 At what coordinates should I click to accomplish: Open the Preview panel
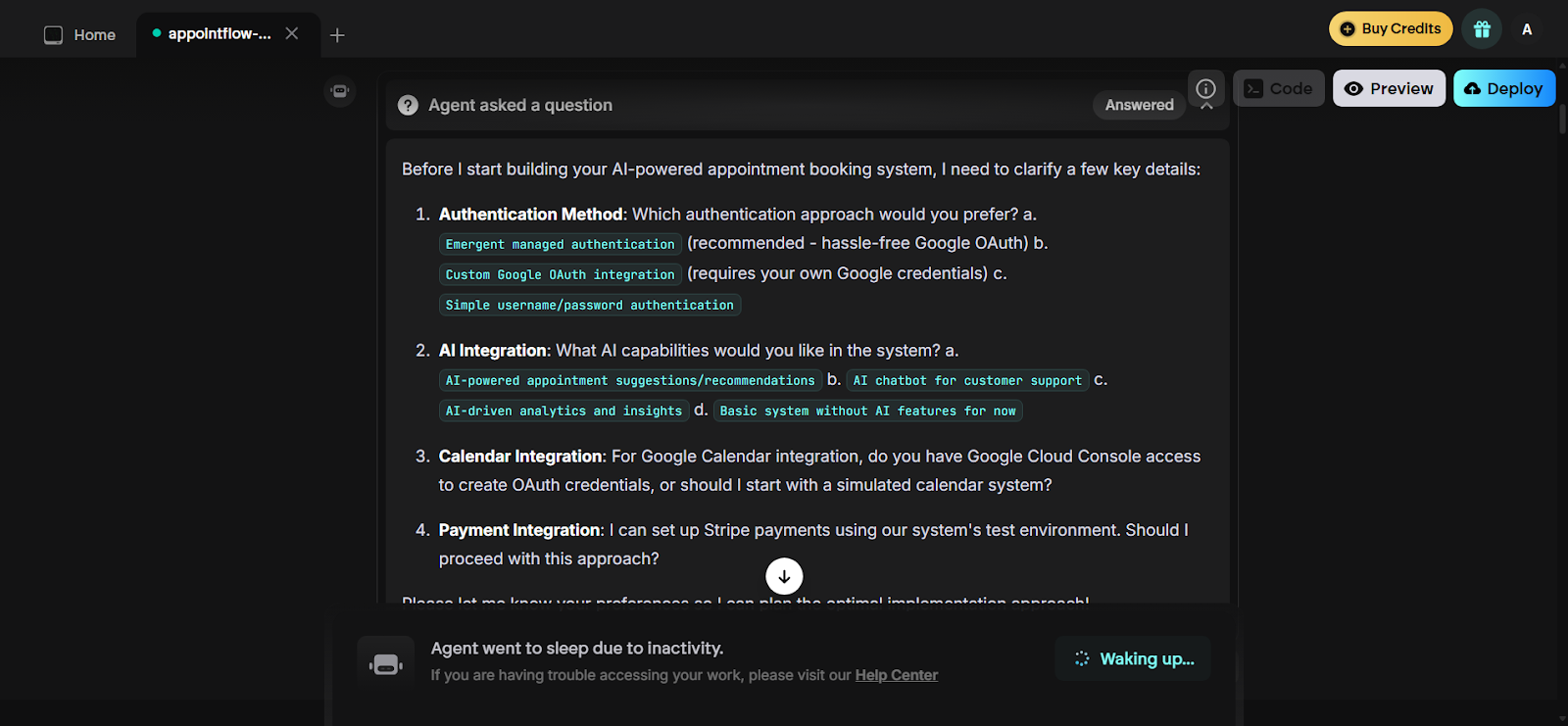point(1389,88)
